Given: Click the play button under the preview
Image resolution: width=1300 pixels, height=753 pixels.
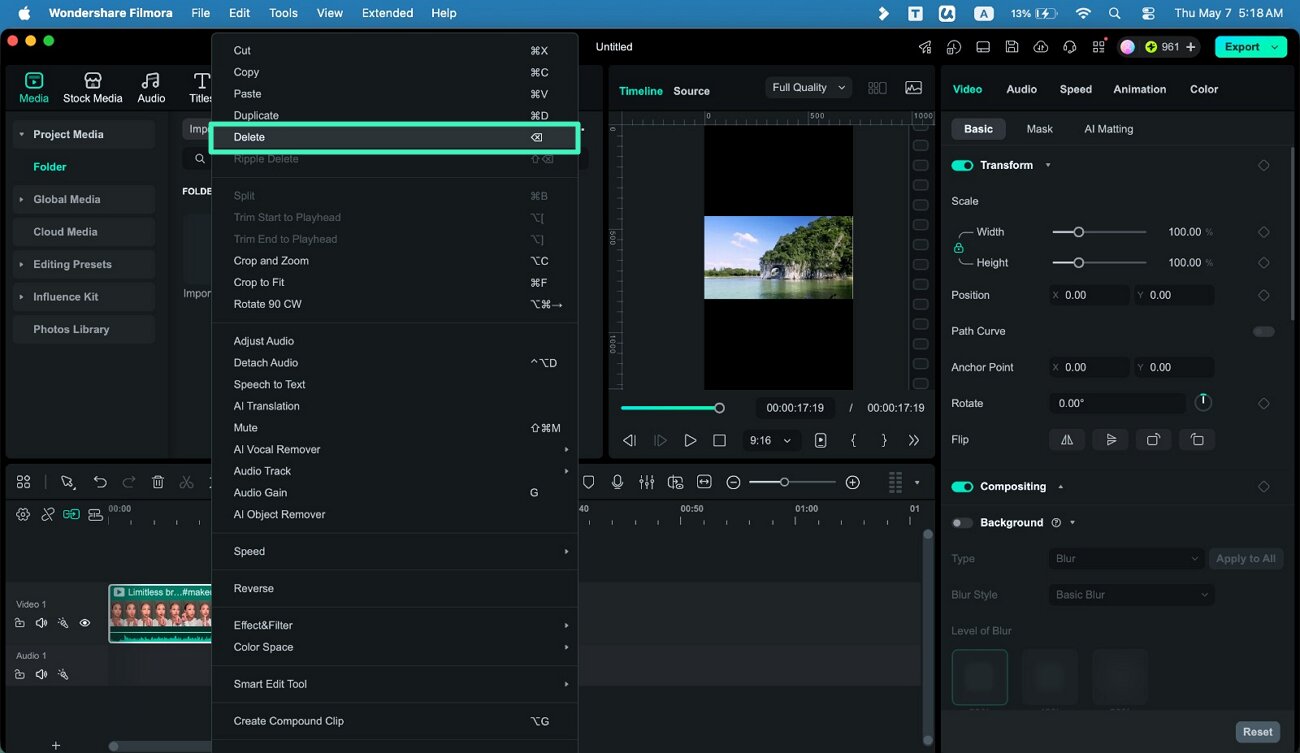Looking at the screenshot, I should click(690, 440).
